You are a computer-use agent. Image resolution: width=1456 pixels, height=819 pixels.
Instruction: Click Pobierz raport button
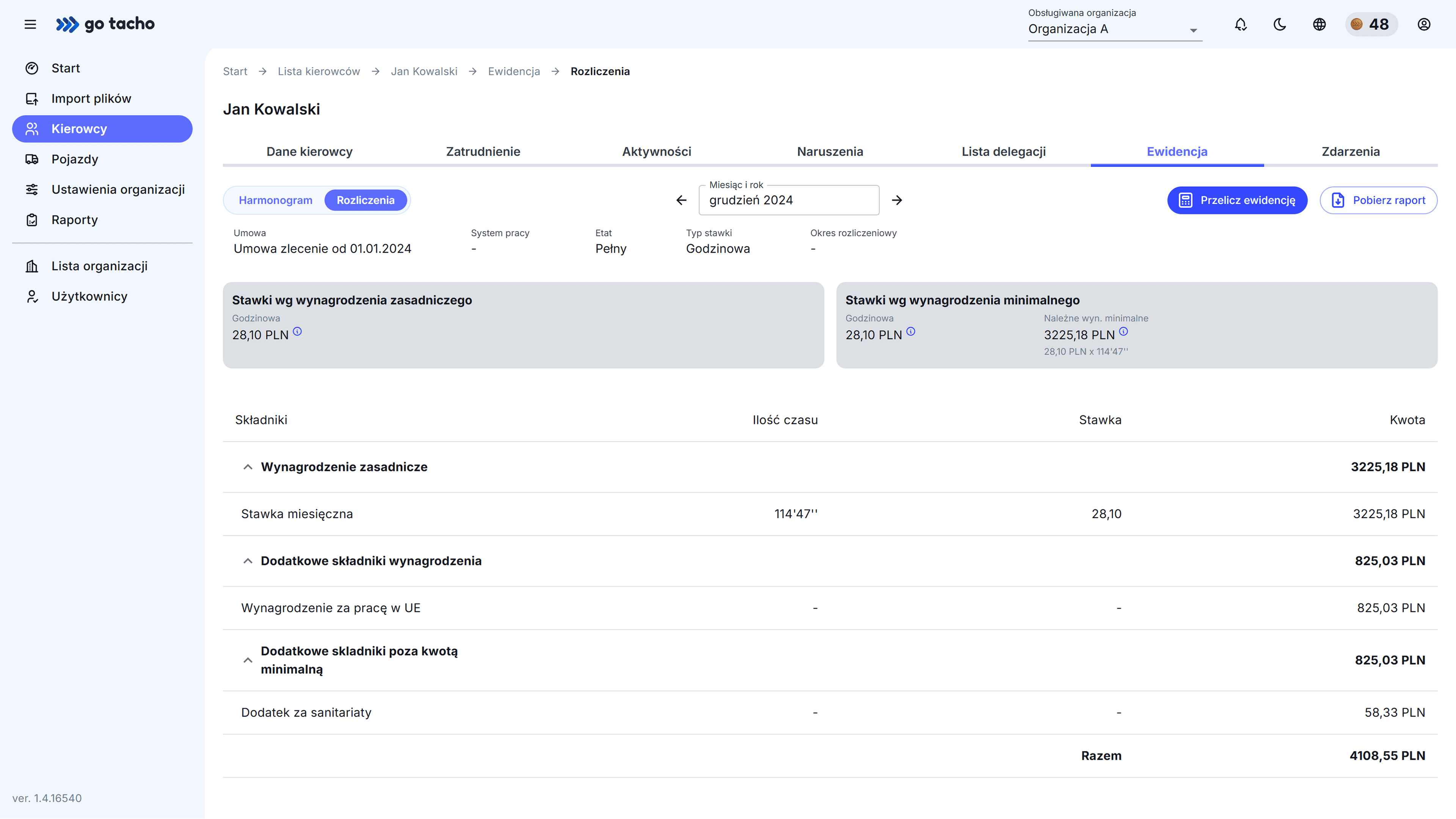click(x=1379, y=200)
